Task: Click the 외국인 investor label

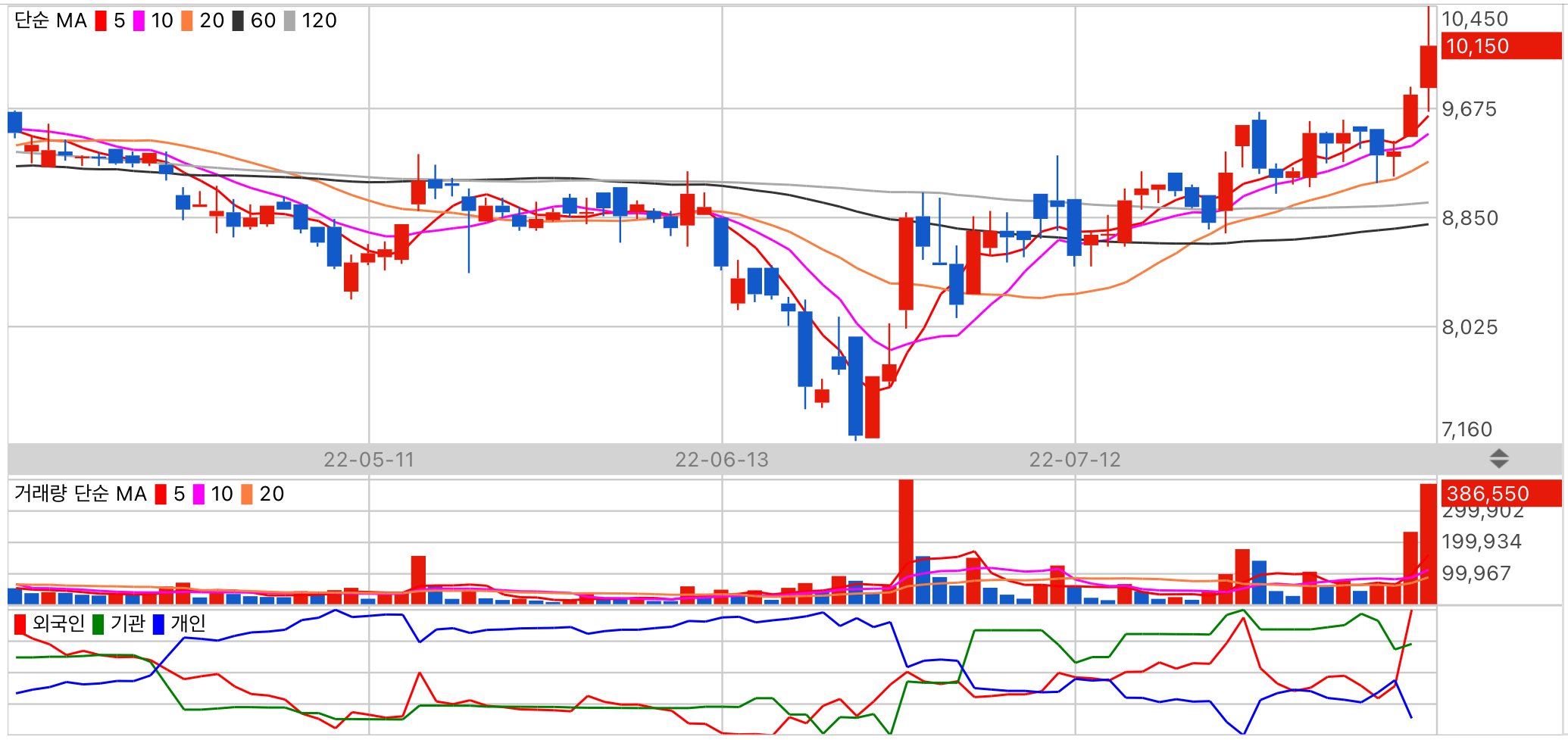Action: click(x=58, y=623)
